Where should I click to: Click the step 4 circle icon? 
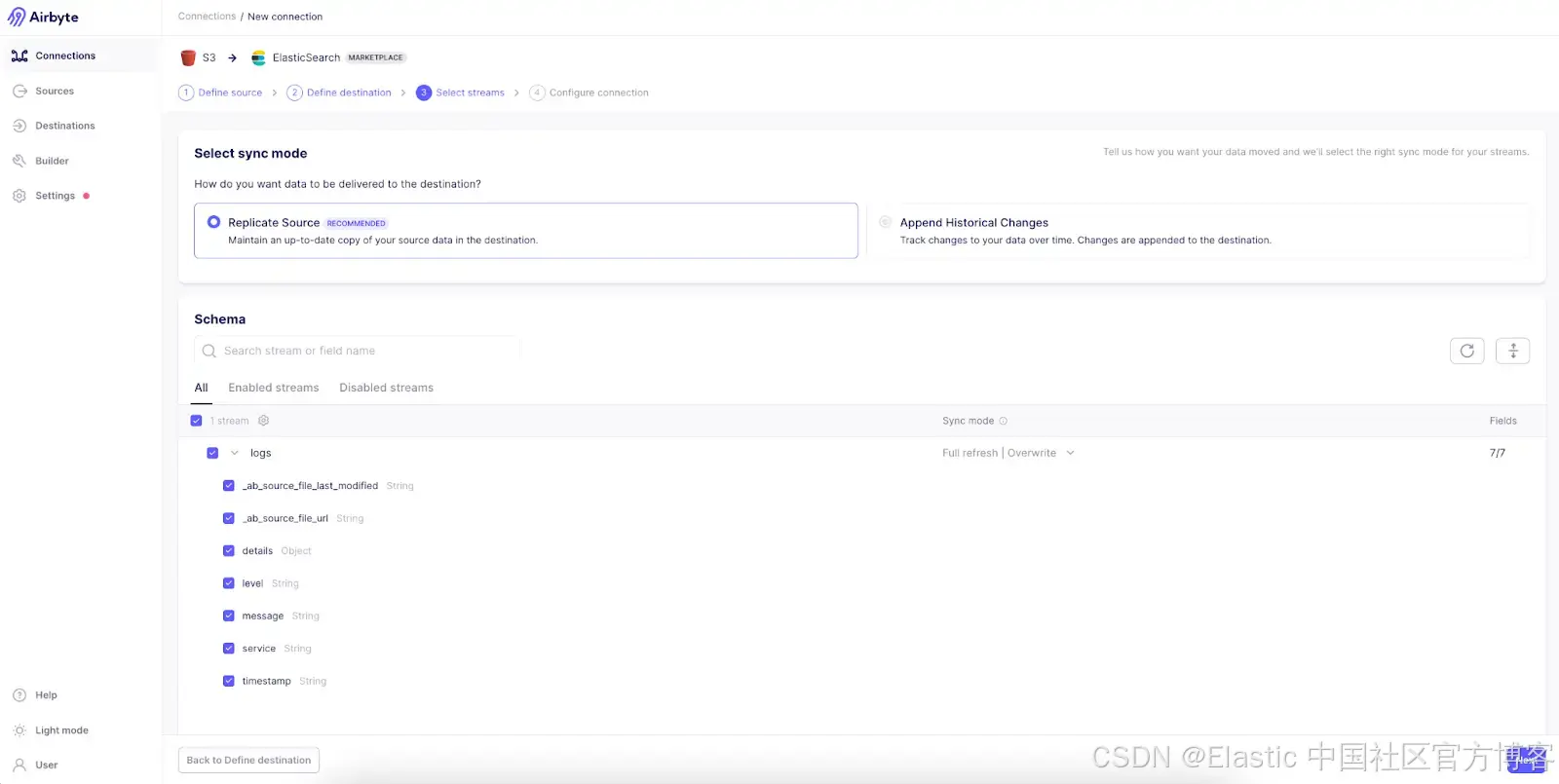[x=537, y=93]
